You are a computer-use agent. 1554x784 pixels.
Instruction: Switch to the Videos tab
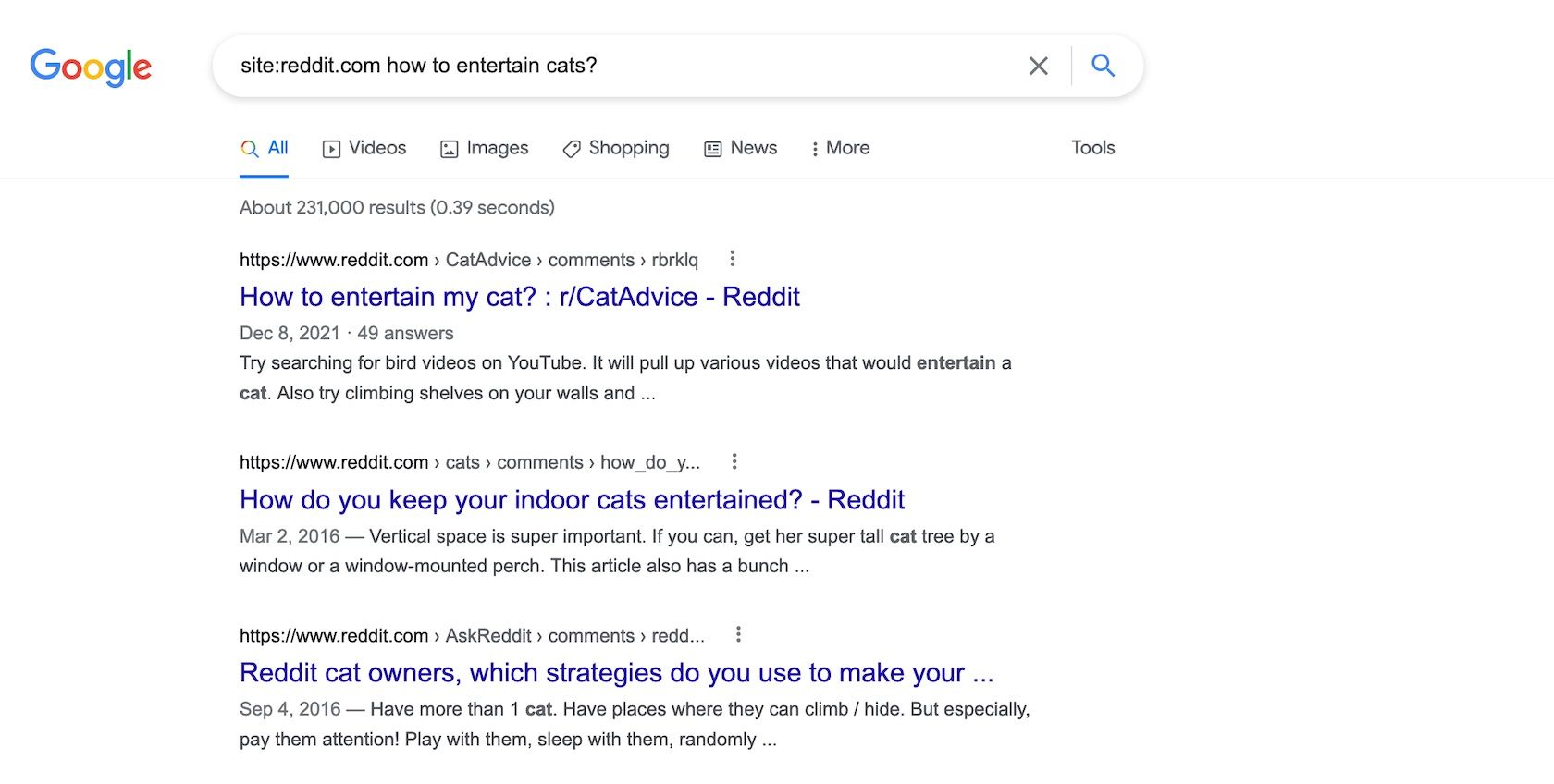pyautogui.click(x=364, y=148)
